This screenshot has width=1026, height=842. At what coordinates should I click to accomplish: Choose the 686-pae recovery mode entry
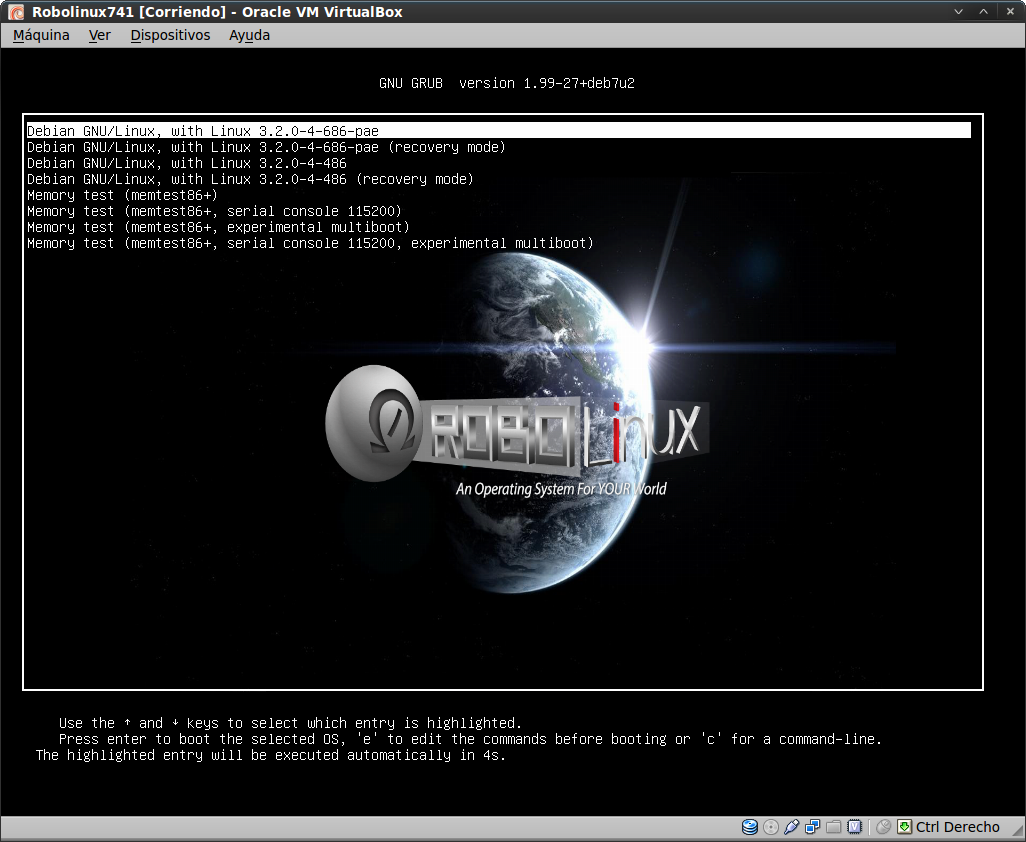[266, 147]
